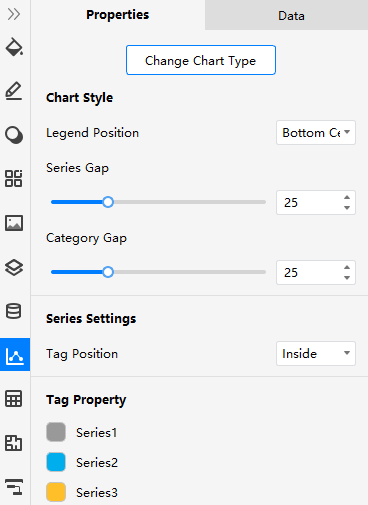368x505 pixels.
Task: Collapse the panel with the double-arrow icon
Action: [14, 14]
